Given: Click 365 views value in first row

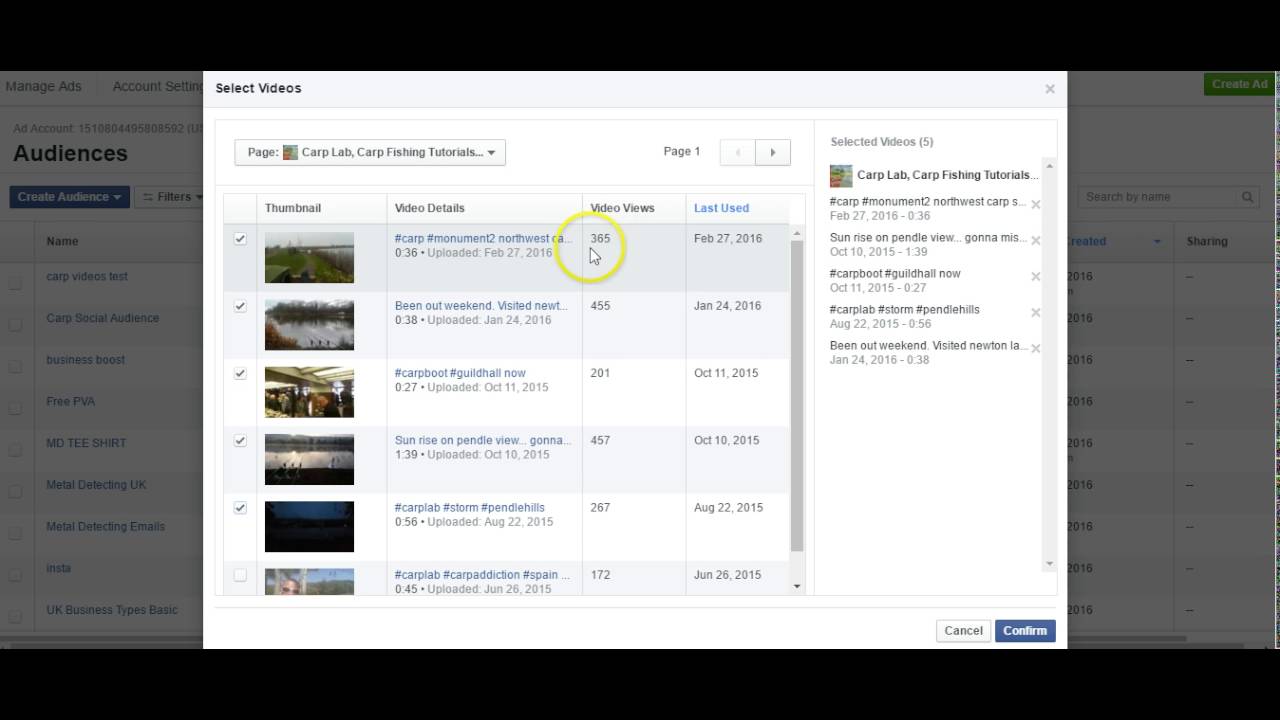Looking at the screenshot, I should [600, 239].
